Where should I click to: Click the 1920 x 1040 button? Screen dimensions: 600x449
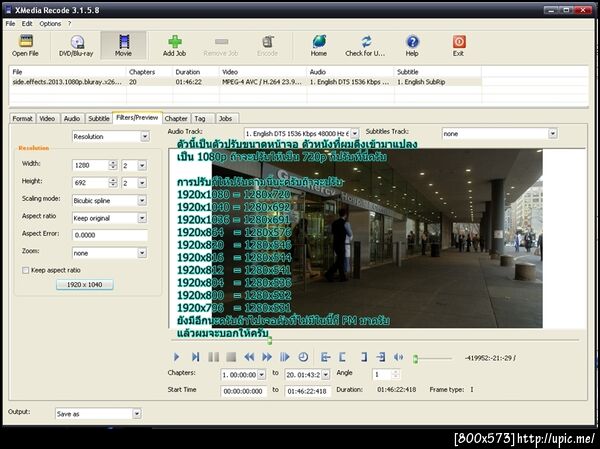pos(83,285)
